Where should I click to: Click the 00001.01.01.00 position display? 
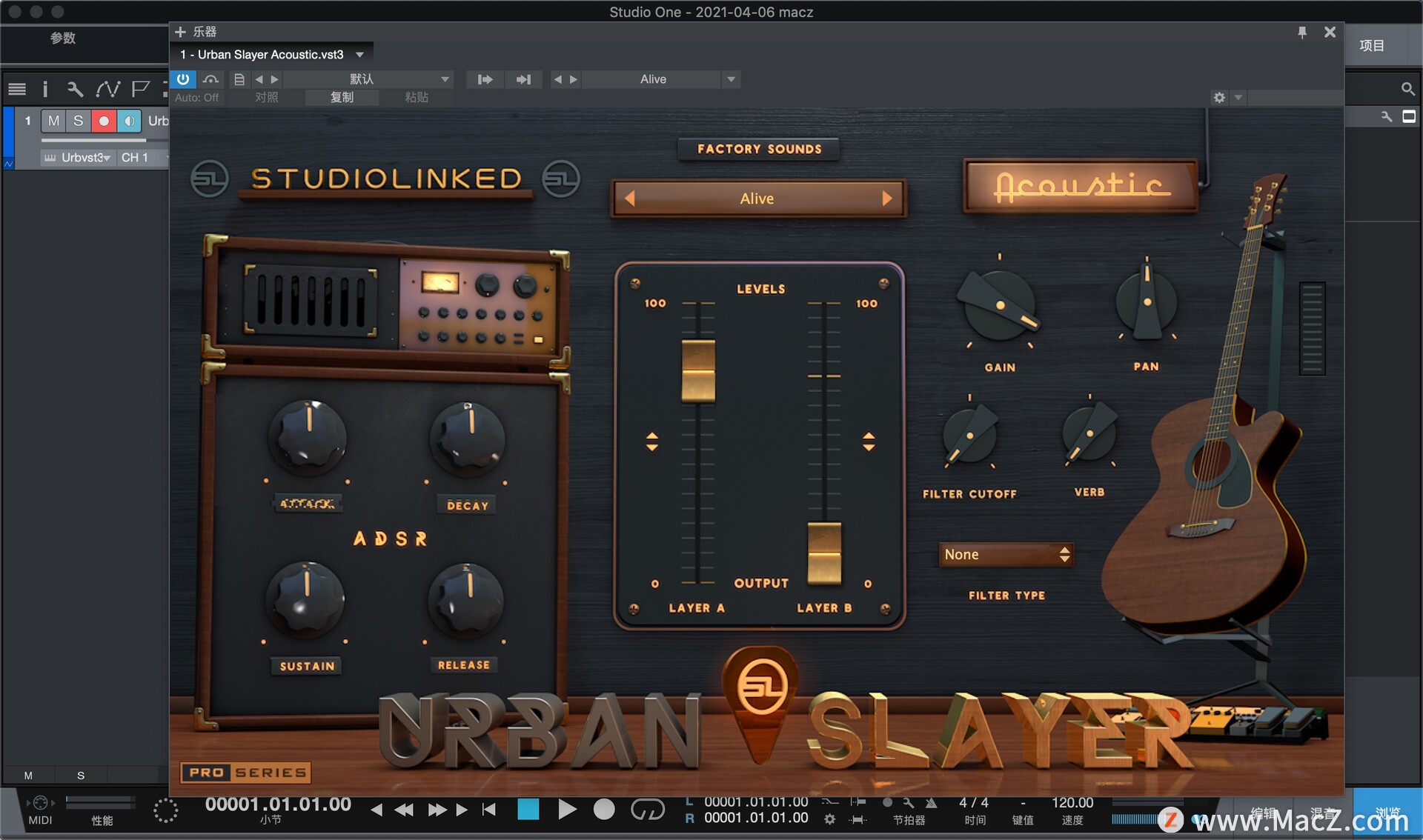(x=278, y=804)
